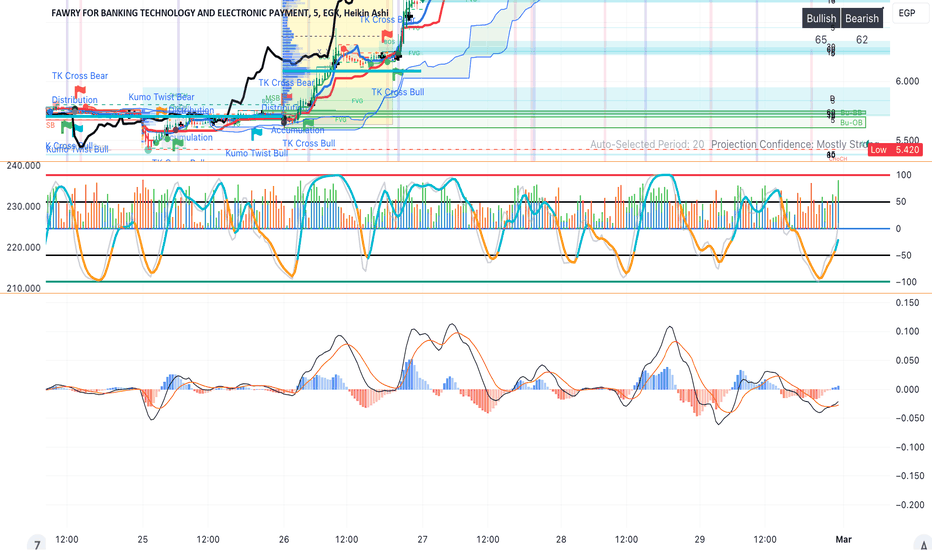Click 'Projection Confidence: Mostly Strong' text
This screenshot has height=550, width=932.
795,144
